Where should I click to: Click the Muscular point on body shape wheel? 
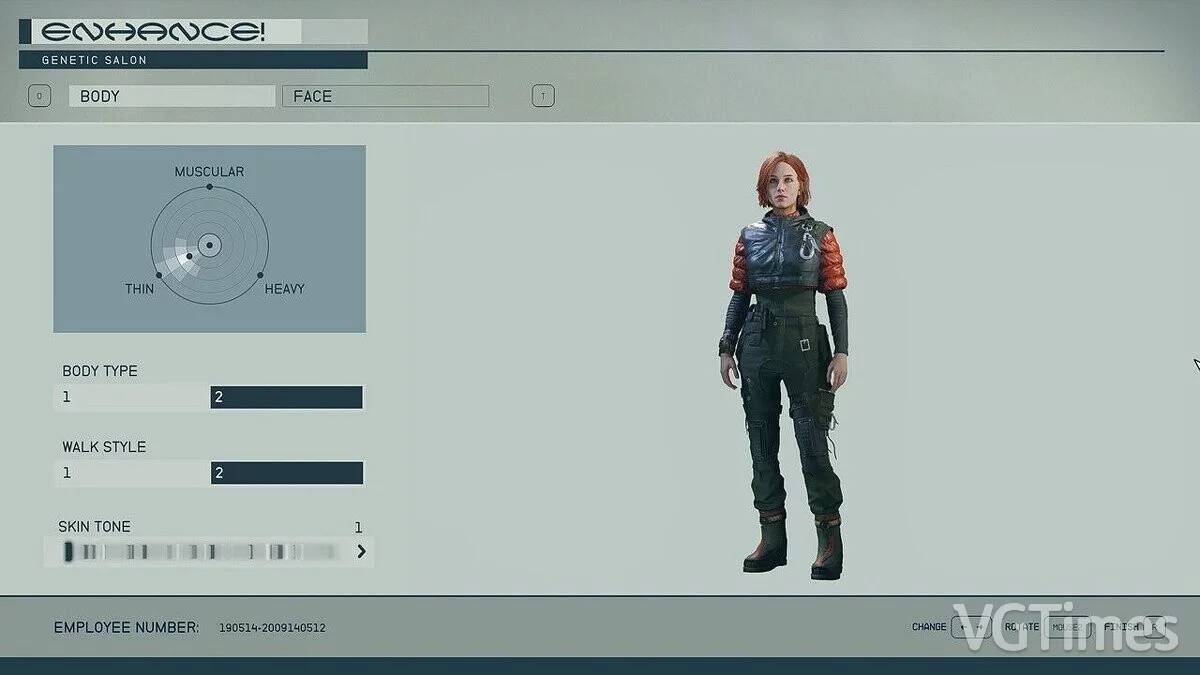[x=209, y=187]
